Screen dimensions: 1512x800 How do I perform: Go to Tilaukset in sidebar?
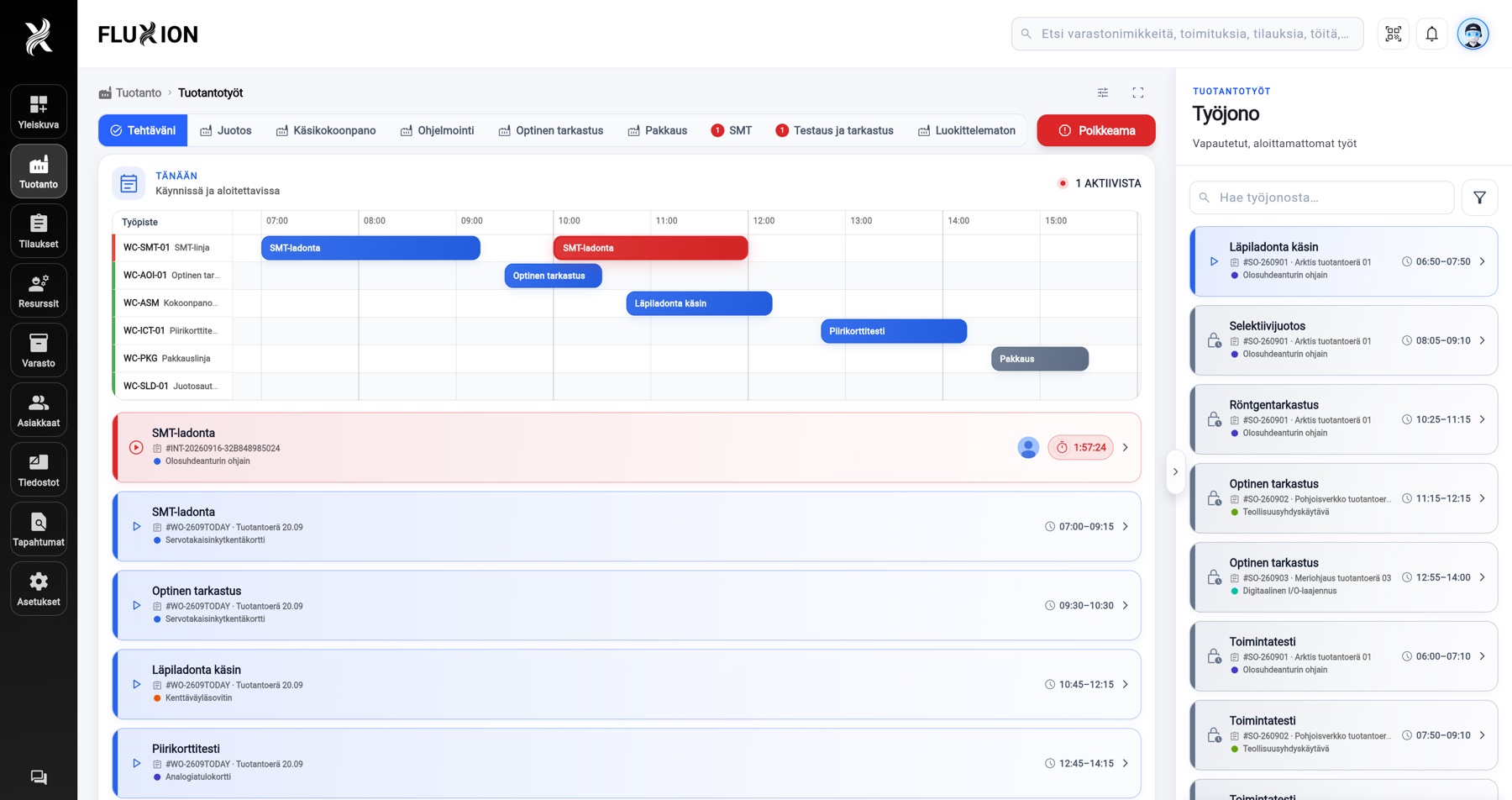point(39,231)
